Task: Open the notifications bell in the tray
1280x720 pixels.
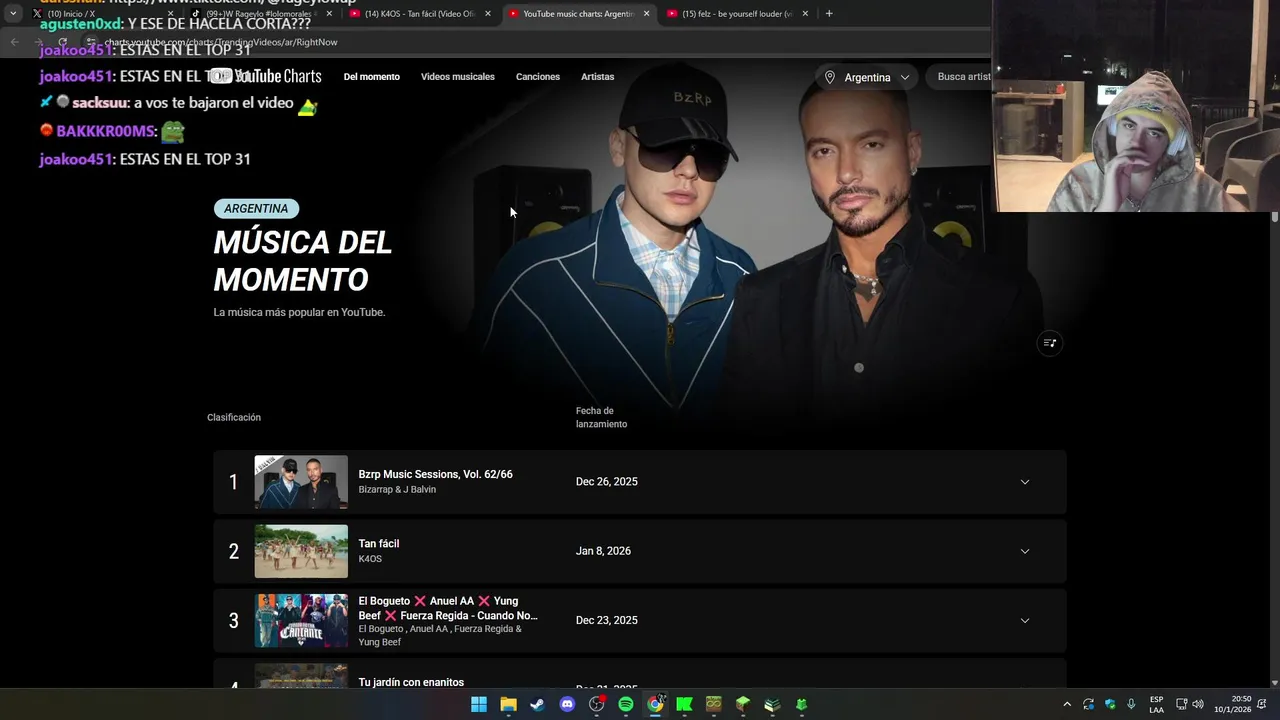Action: [x=1263, y=704]
